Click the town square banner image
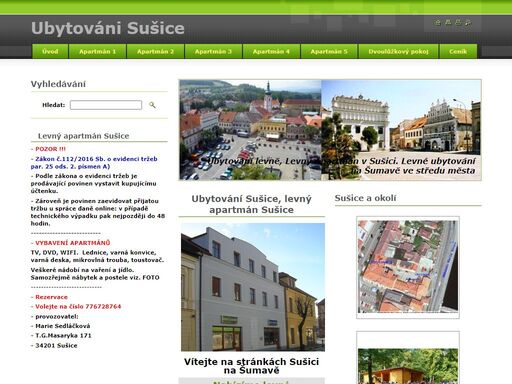This screenshot has height=384, width=512. click(330, 130)
